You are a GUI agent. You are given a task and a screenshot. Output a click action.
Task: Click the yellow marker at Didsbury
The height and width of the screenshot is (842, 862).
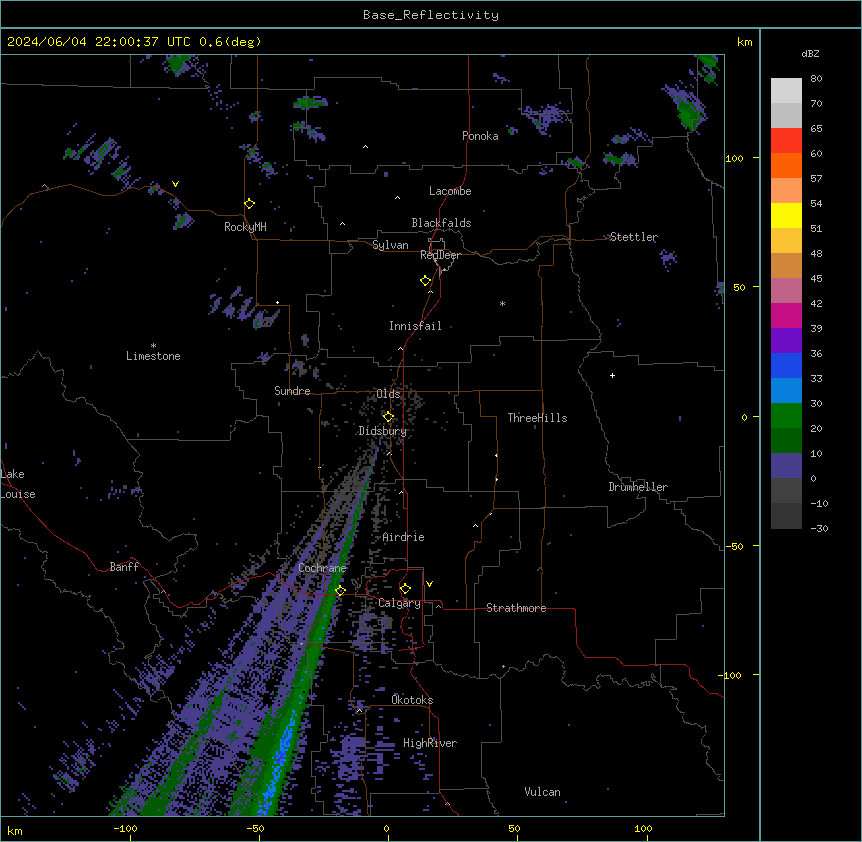[389, 417]
